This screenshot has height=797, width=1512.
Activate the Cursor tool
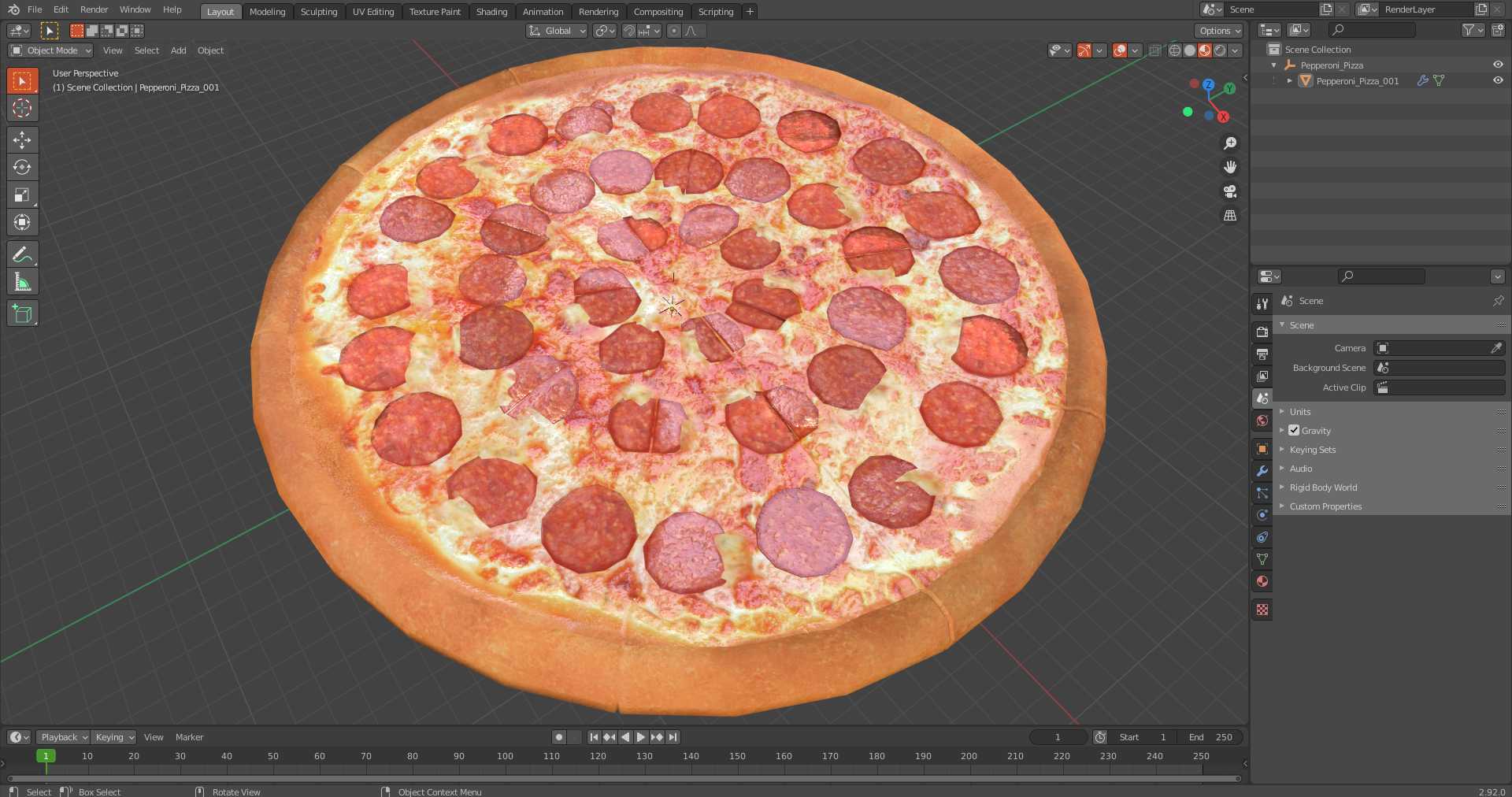(x=22, y=108)
